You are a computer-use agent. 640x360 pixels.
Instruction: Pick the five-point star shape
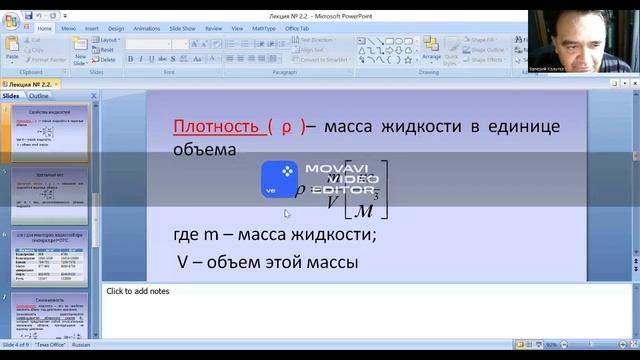click(x=408, y=60)
